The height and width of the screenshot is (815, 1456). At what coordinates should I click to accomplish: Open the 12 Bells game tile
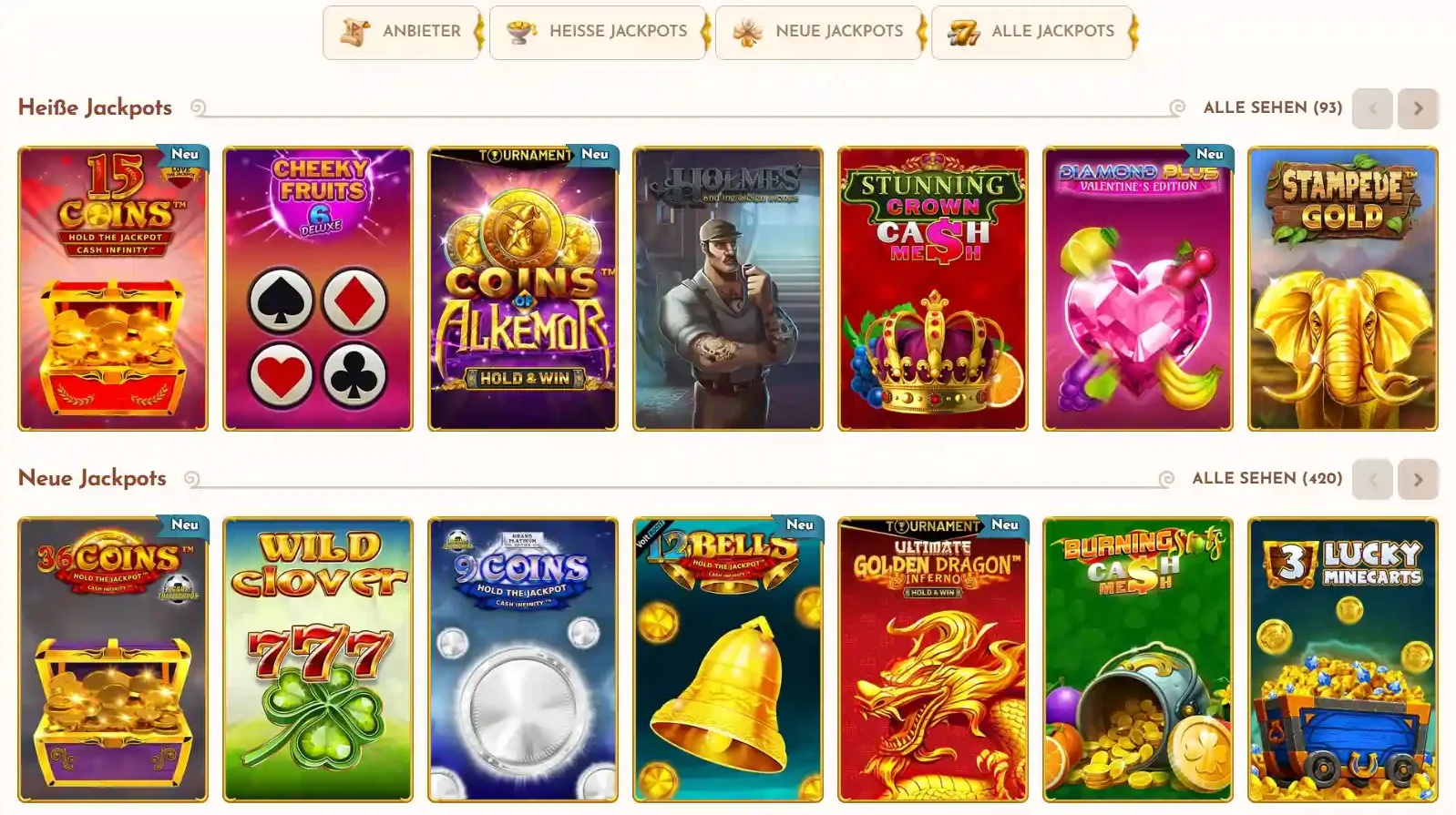pos(728,659)
